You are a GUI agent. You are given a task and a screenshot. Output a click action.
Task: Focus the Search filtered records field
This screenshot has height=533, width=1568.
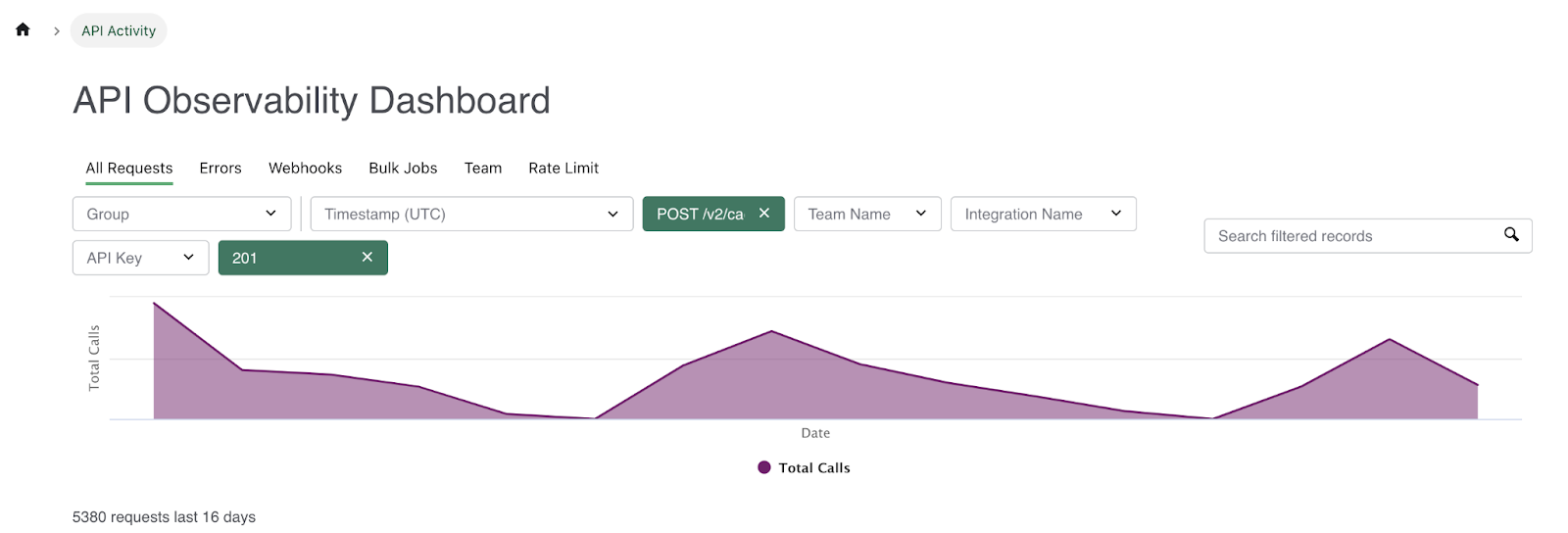(x=1352, y=236)
